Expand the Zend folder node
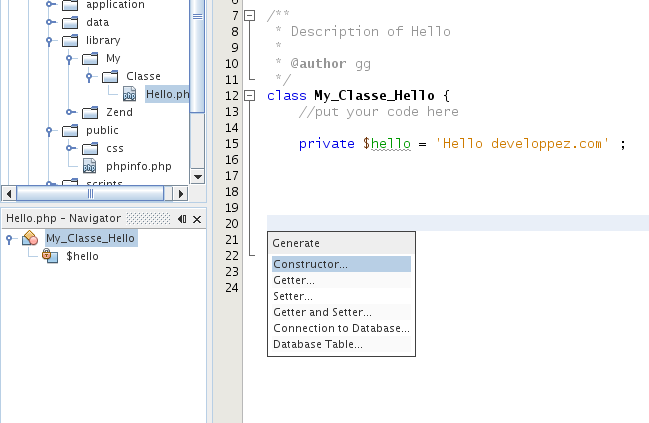 pos(69,113)
